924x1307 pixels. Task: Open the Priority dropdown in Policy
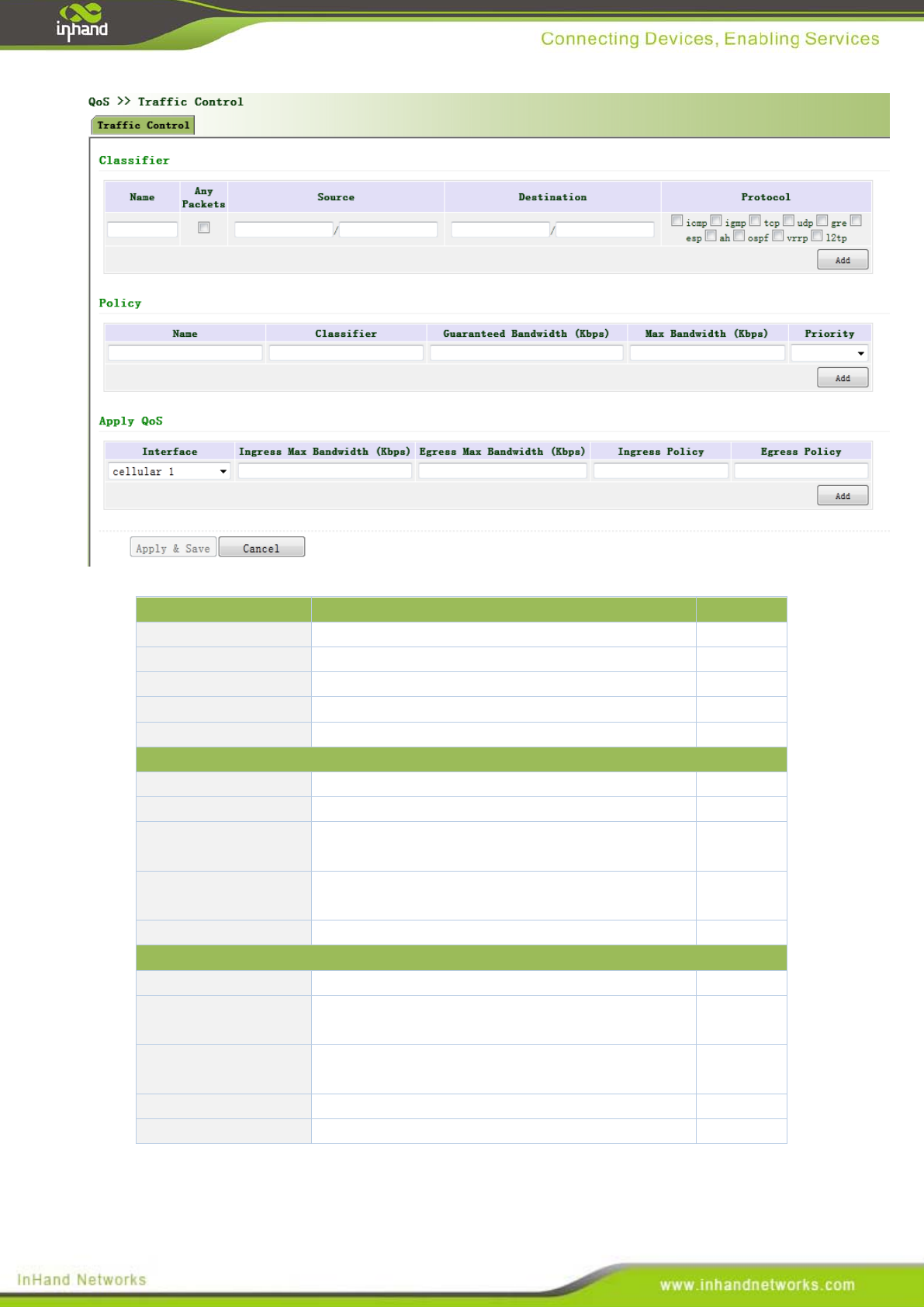pyautogui.click(x=829, y=353)
